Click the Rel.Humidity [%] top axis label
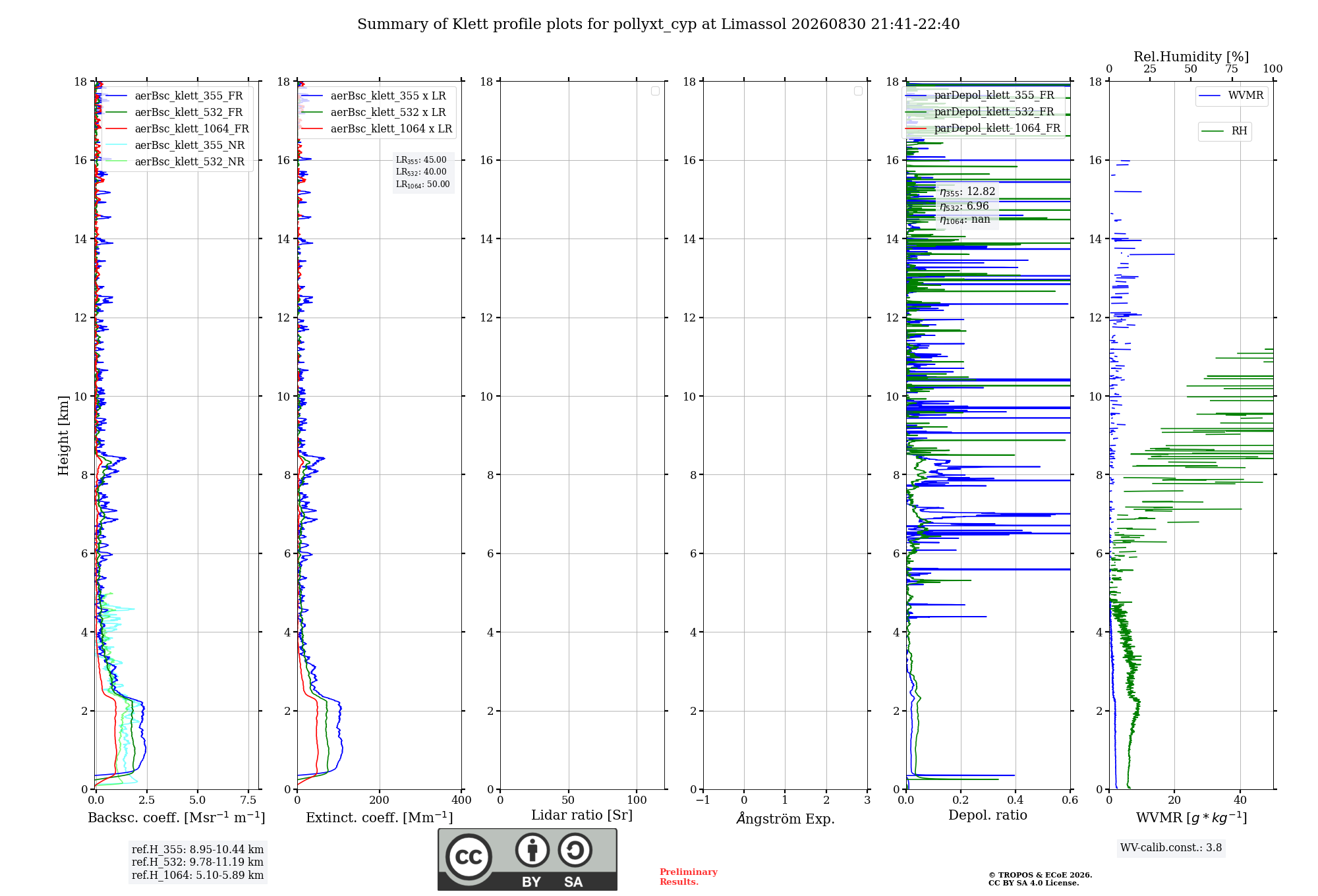This screenshot has width=1318, height=896. tap(1191, 57)
